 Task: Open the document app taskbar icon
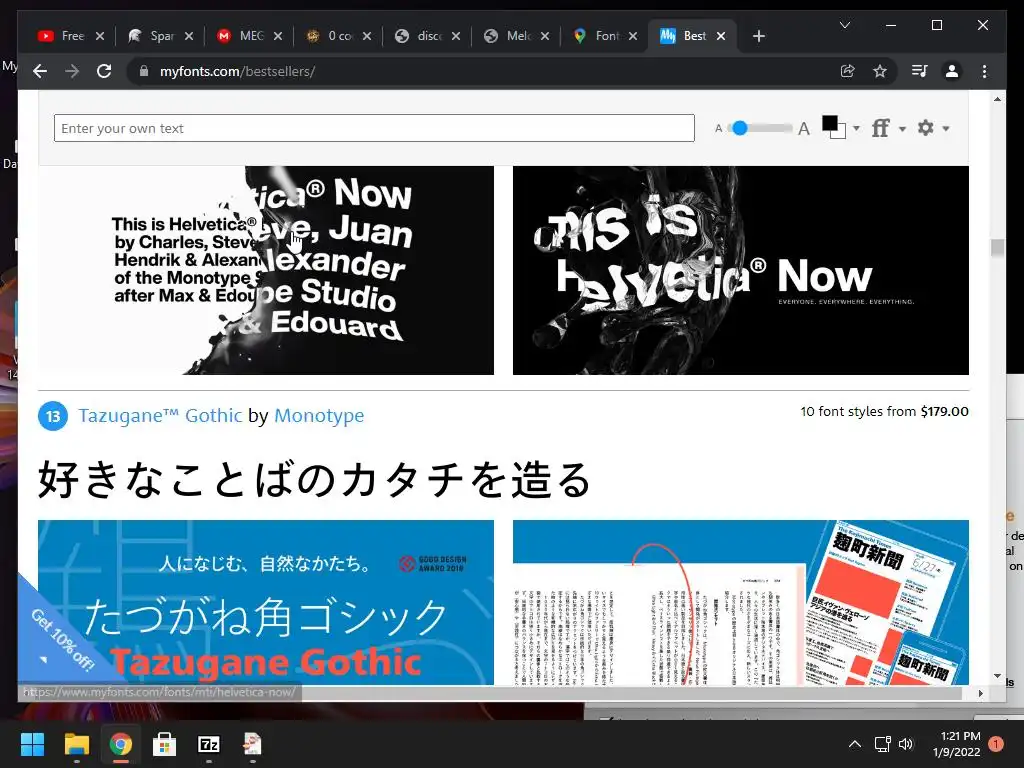tap(253, 744)
